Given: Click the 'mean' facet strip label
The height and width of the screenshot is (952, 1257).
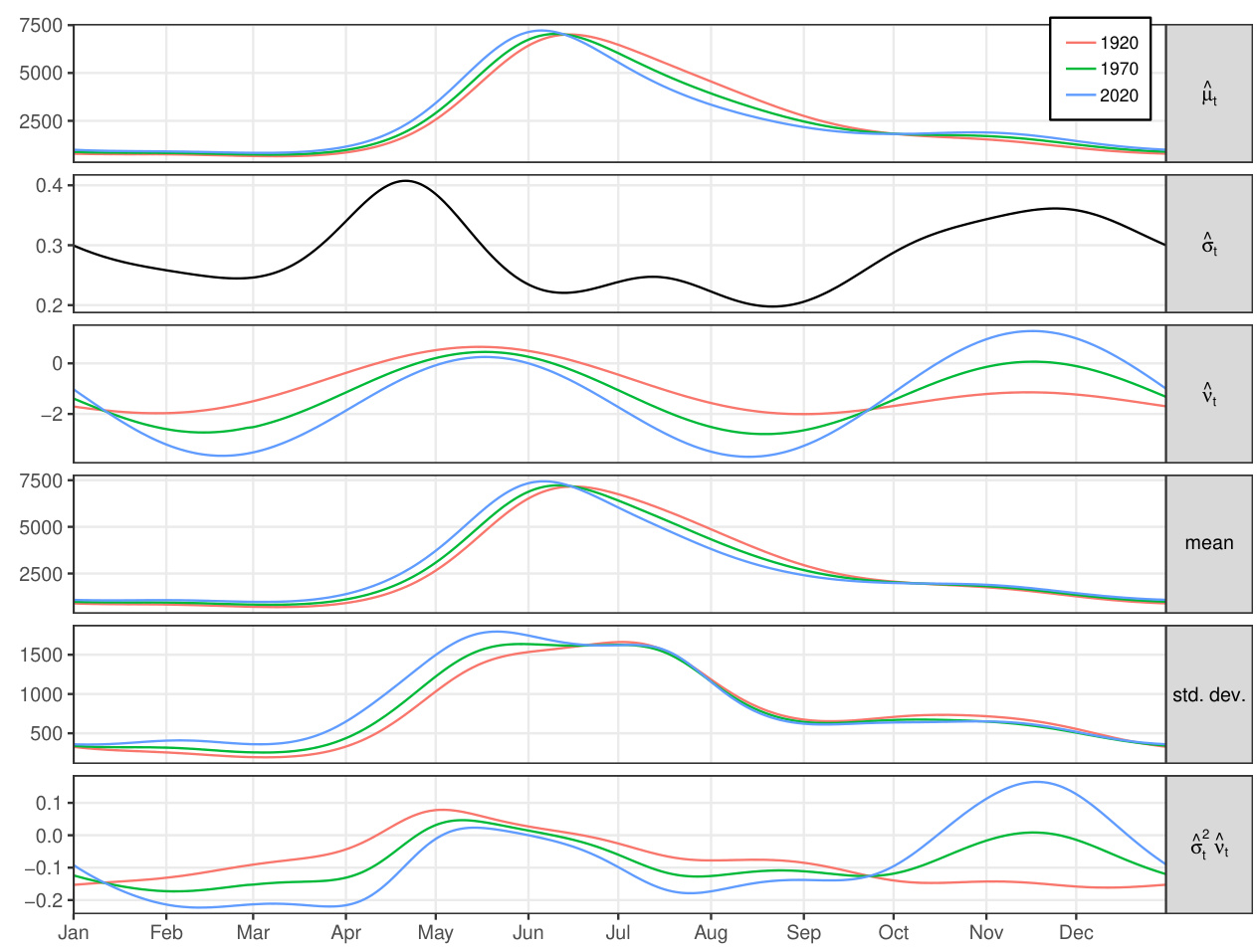Looking at the screenshot, I should (1208, 543).
